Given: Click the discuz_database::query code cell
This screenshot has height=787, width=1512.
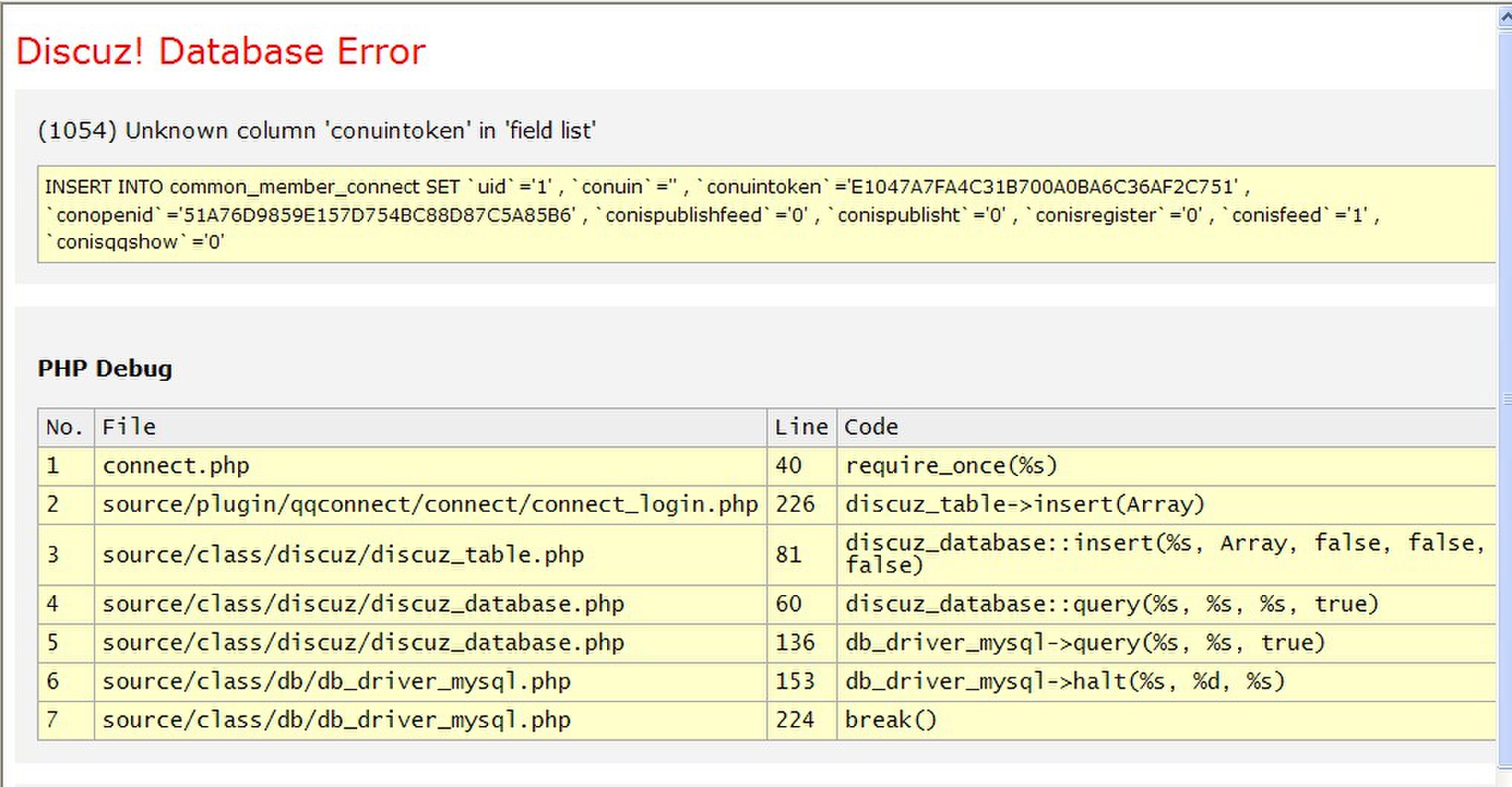Looking at the screenshot, I should 1111,604.
